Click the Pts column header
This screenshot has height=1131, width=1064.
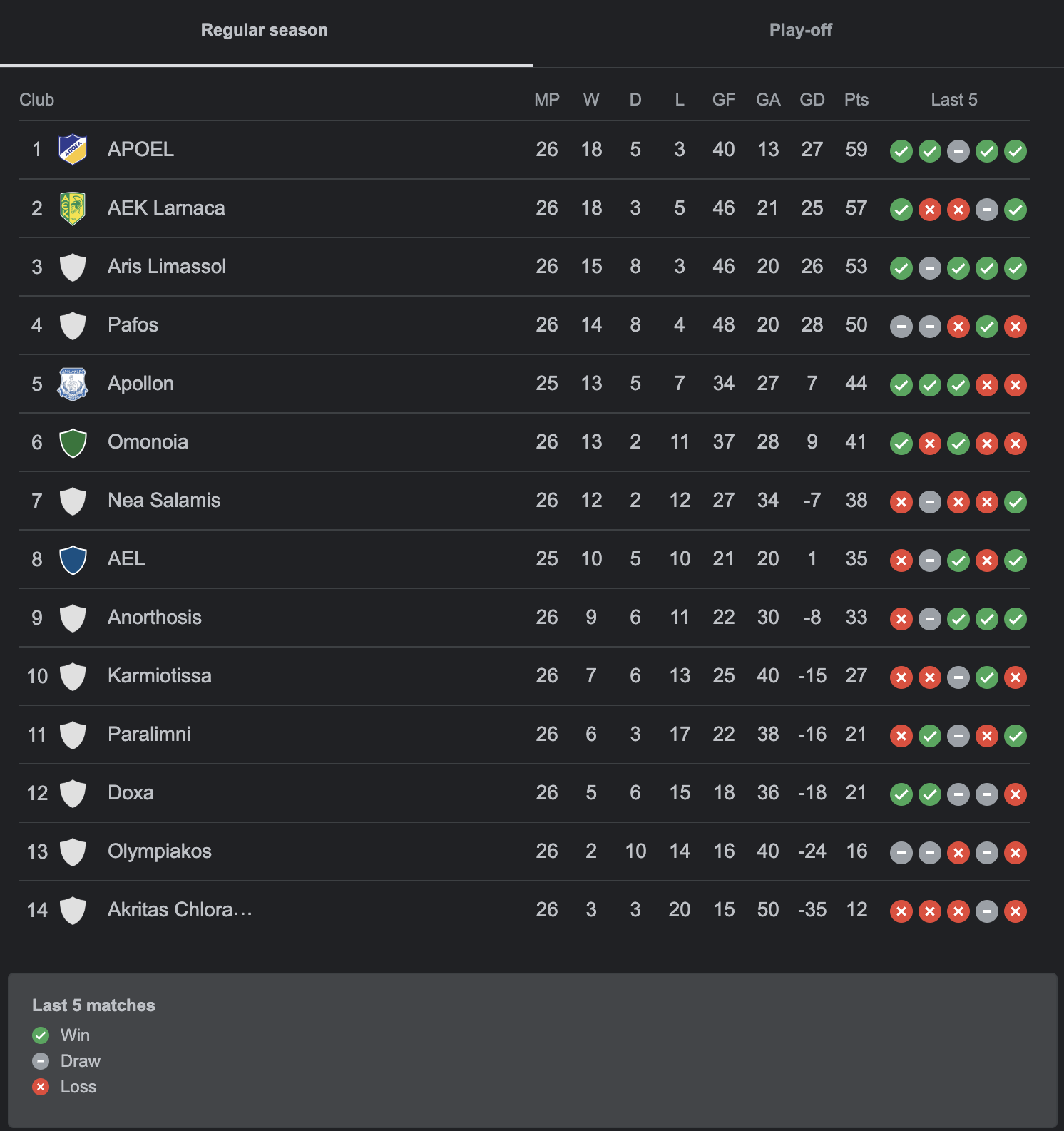tap(856, 100)
